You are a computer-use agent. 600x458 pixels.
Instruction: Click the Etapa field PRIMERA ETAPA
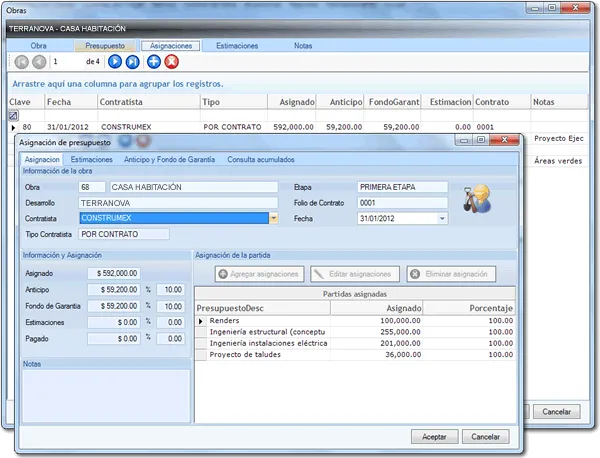[x=403, y=187]
